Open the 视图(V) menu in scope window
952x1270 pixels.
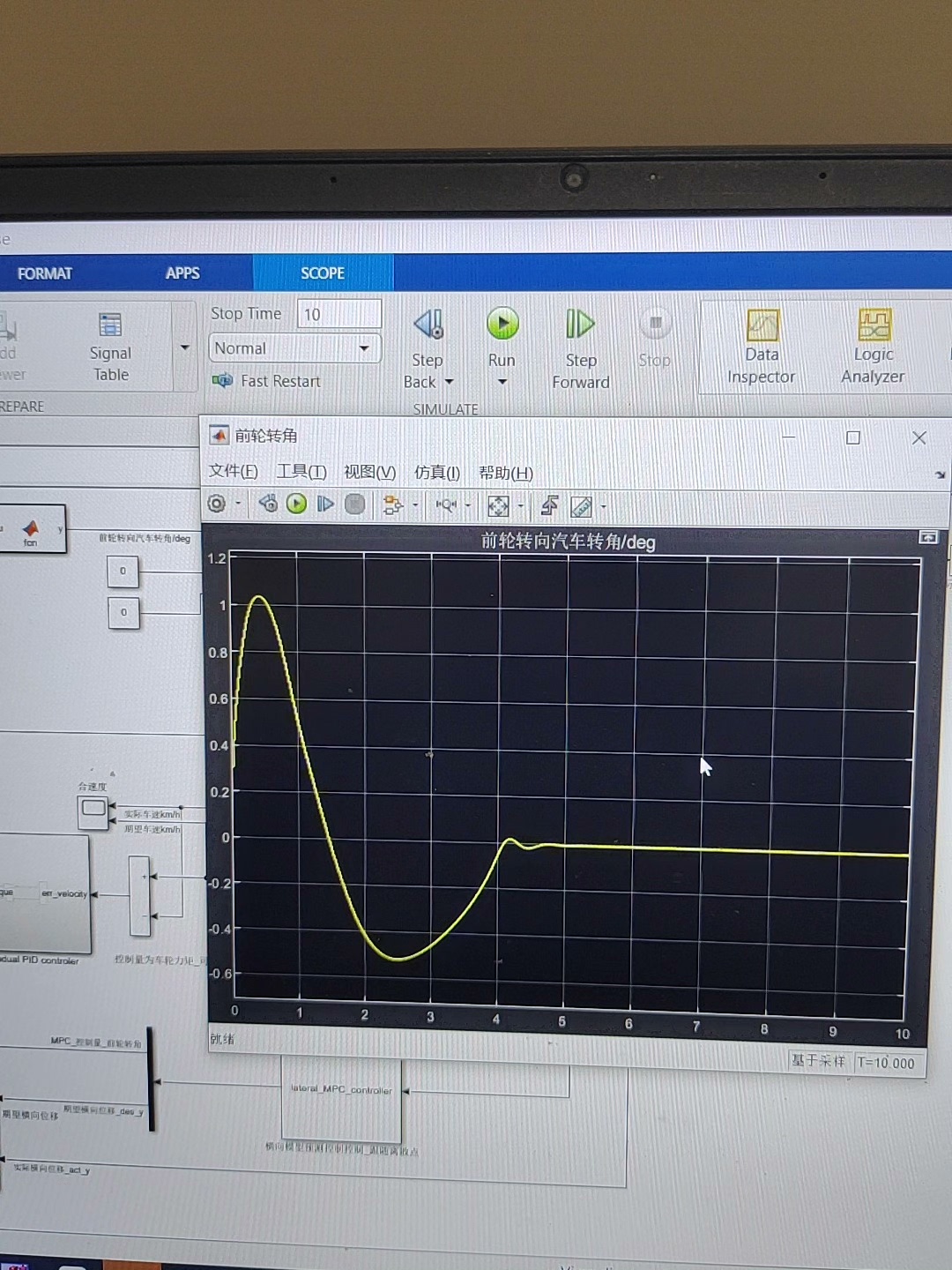click(369, 472)
